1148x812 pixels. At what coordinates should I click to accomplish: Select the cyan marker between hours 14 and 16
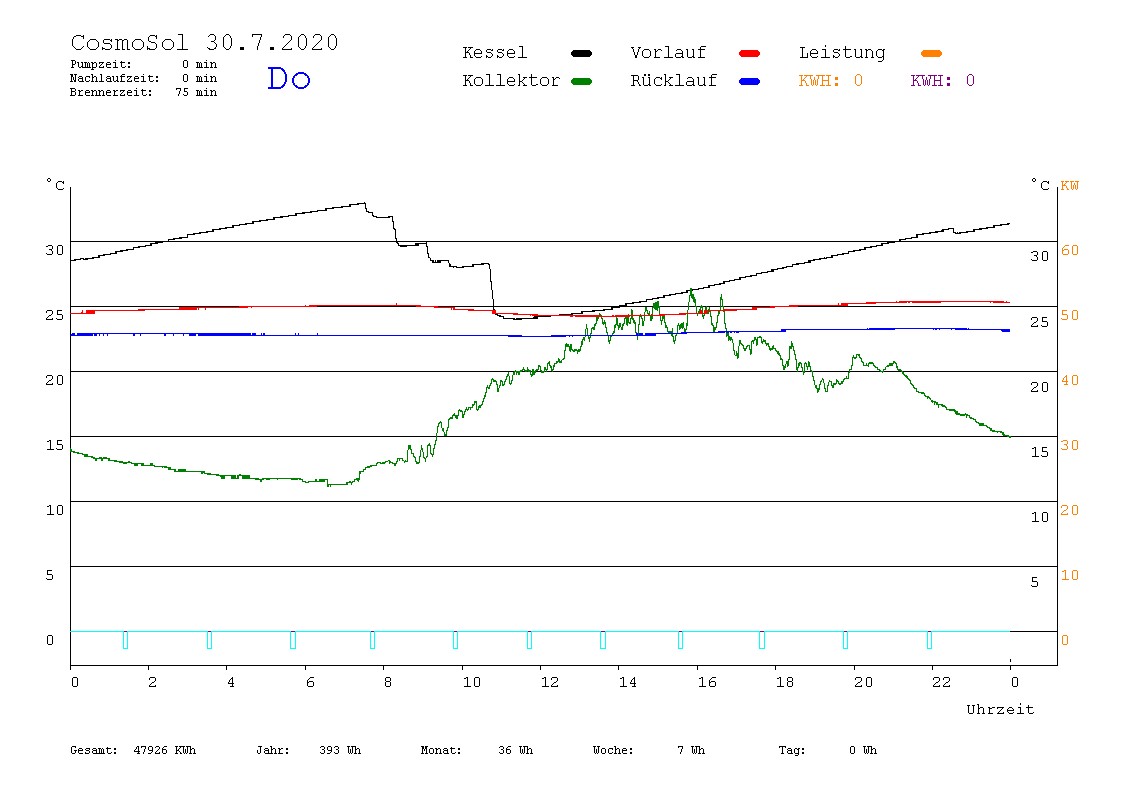pyautogui.click(x=680, y=640)
